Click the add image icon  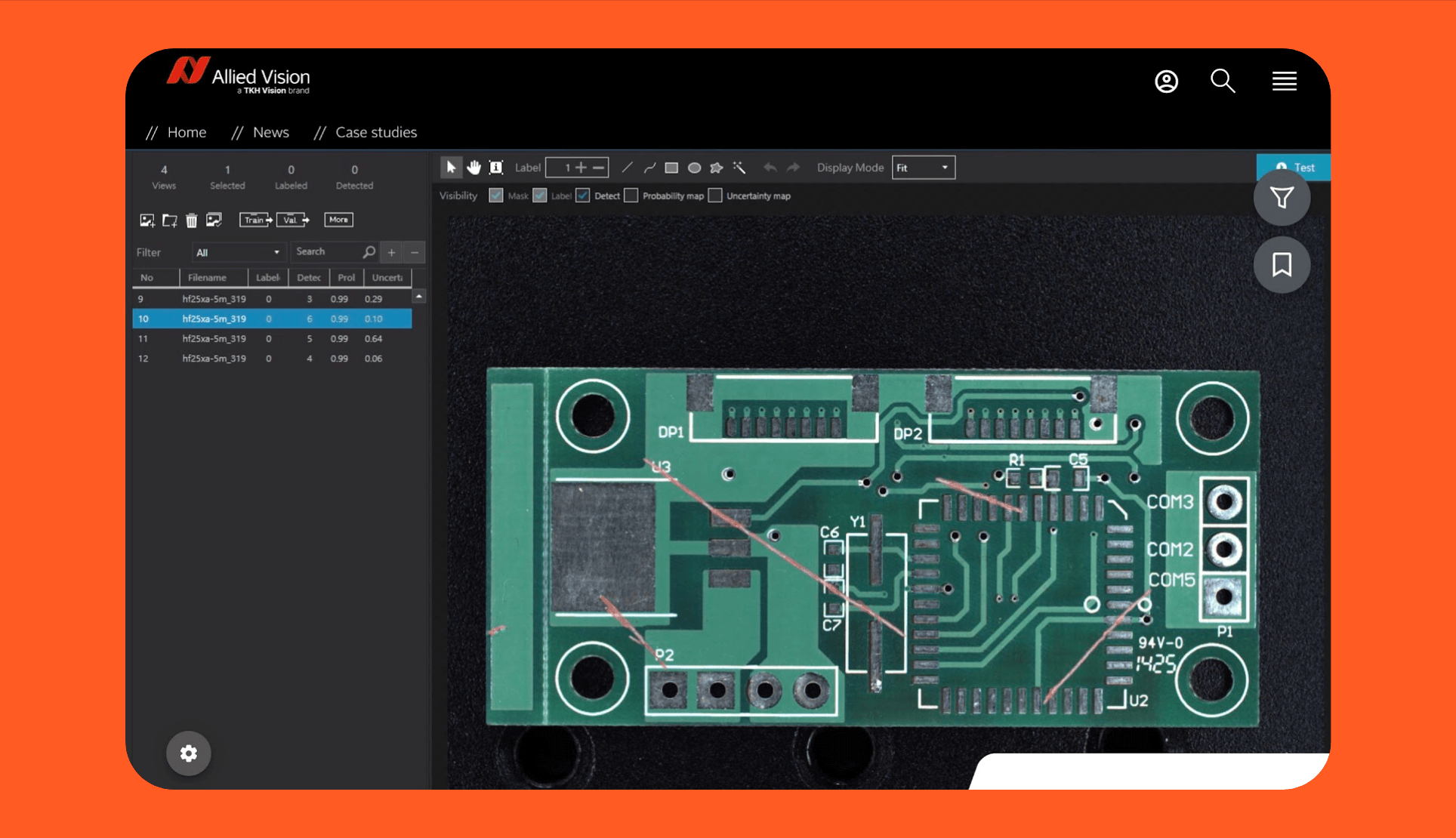(x=147, y=220)
